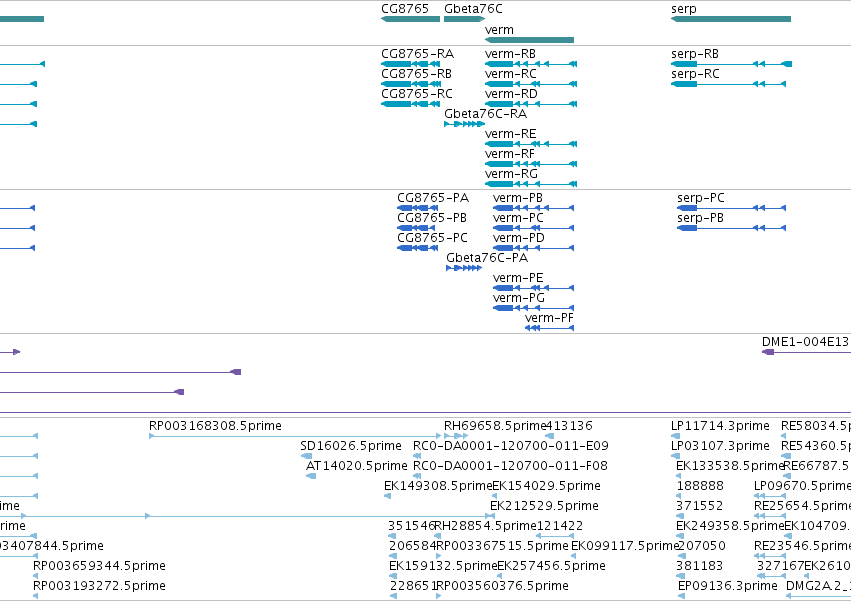Select EST label RP003560376.5prime
The width and height of the screenshot is (851, 601).
click(x=503, y=586)
